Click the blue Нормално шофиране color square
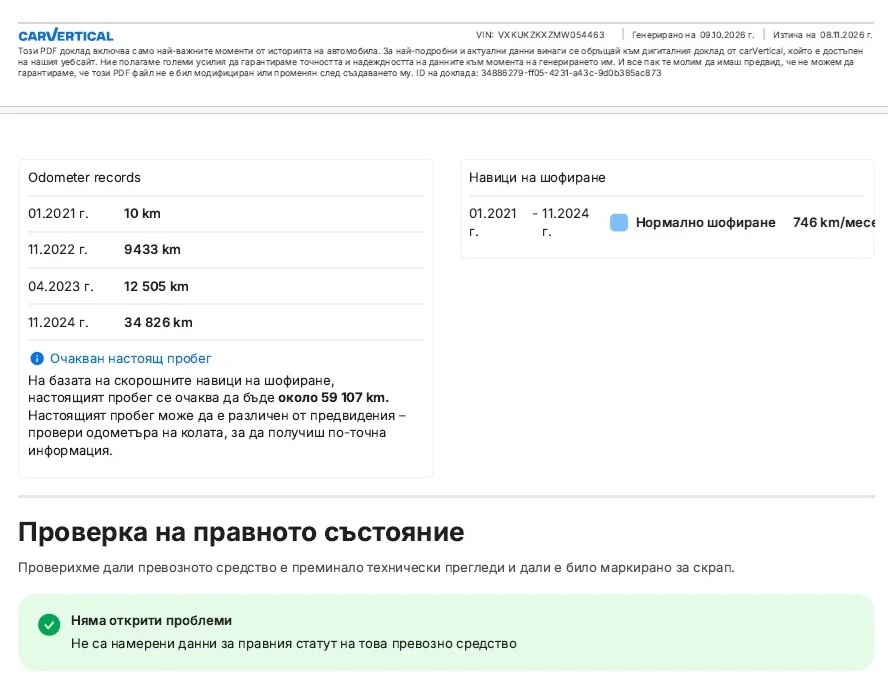 [x=619, y=223]
